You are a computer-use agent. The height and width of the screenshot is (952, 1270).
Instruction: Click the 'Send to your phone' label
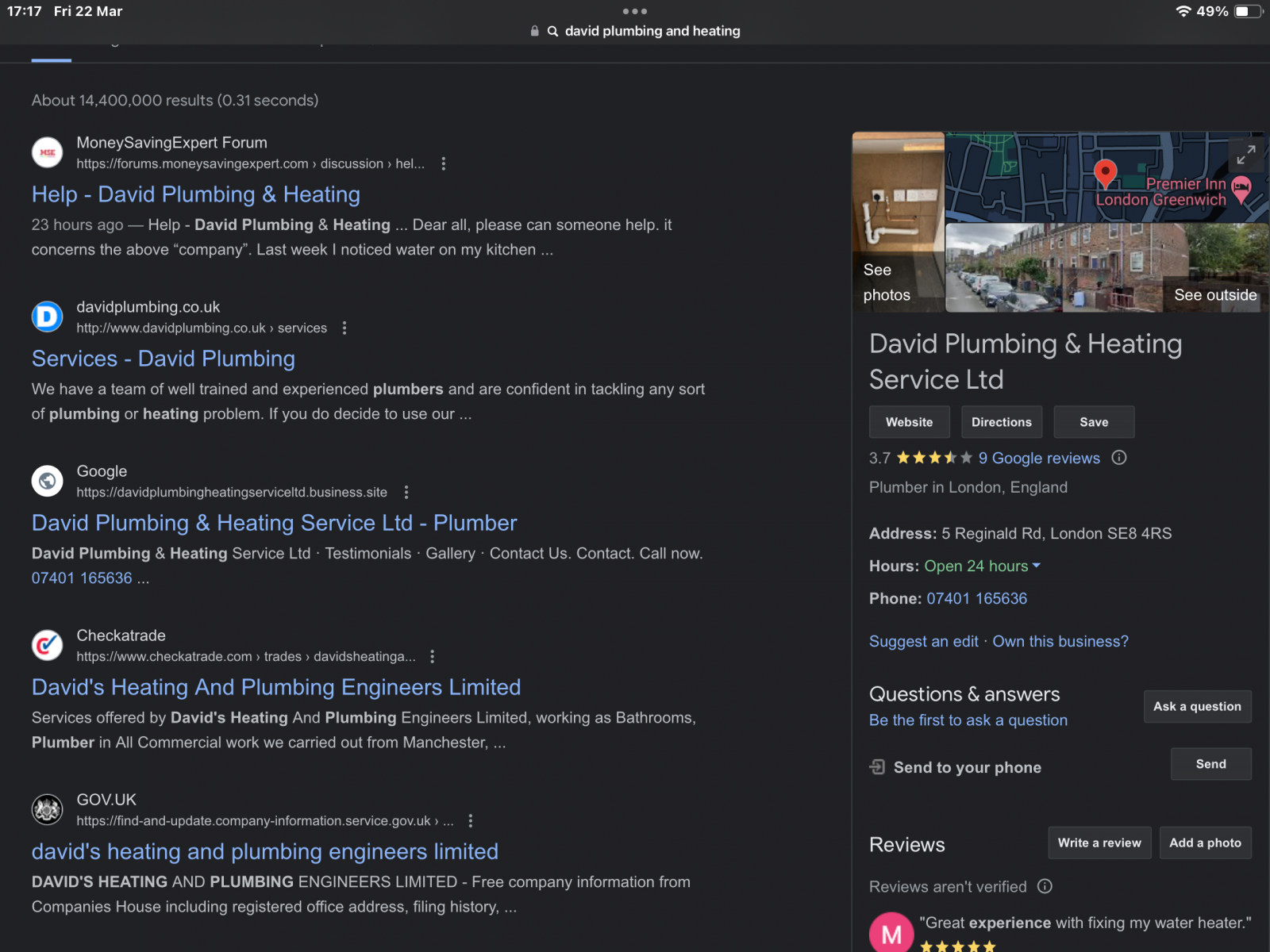pos(968,767)
